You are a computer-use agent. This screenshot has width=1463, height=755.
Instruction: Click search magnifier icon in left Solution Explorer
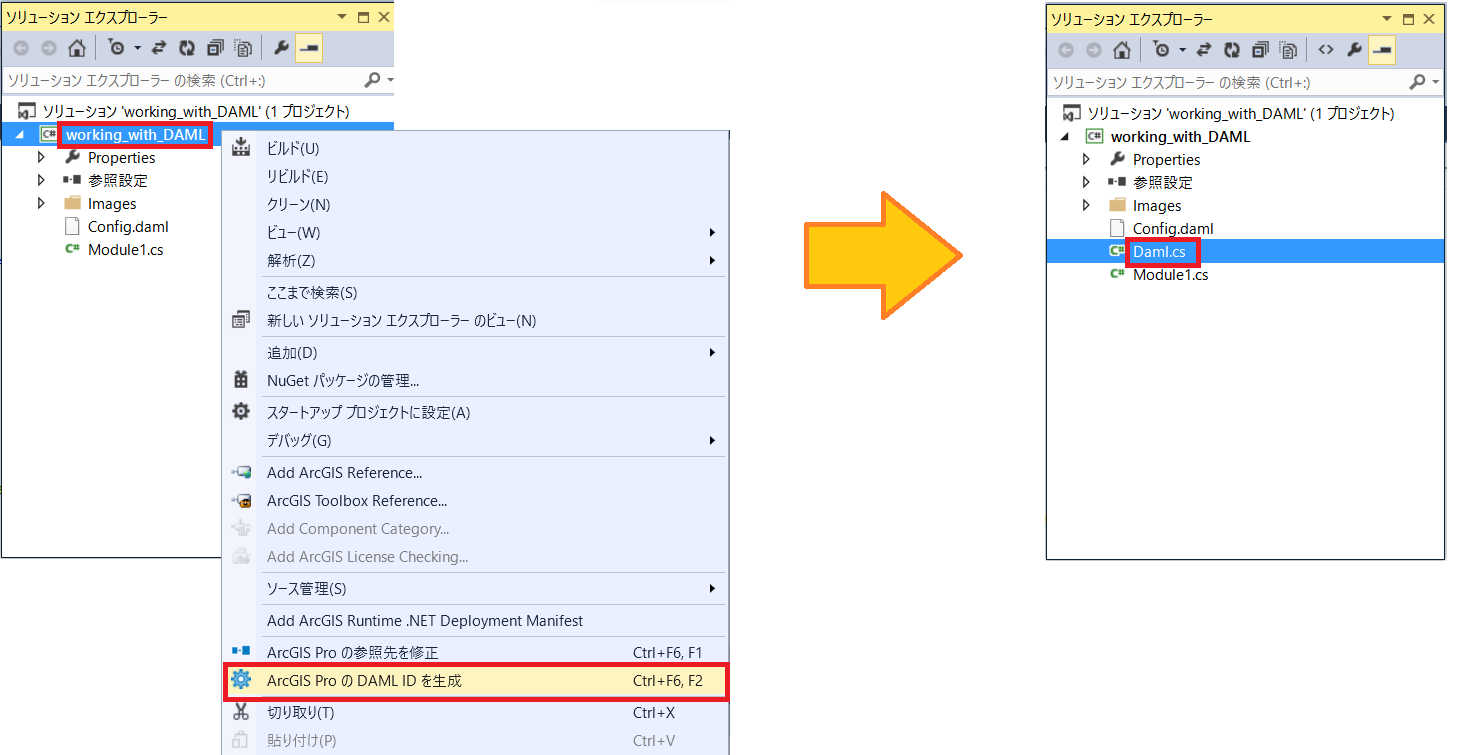click(373, 80)
